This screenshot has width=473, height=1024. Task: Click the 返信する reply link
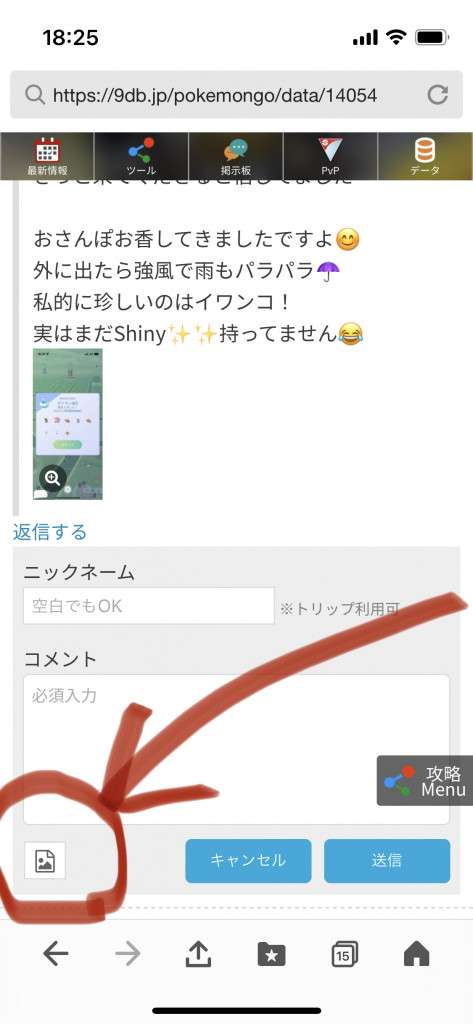(x=50, y=532)
